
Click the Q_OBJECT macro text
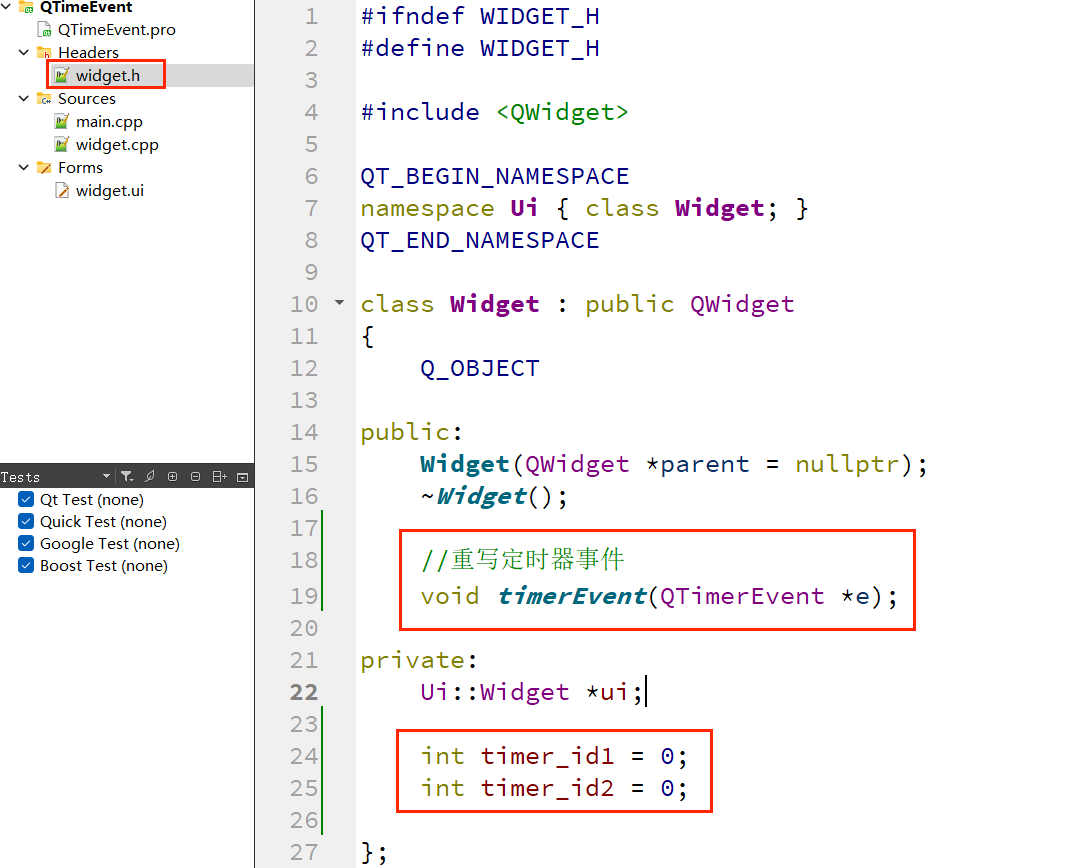click(x=480, y=368)
